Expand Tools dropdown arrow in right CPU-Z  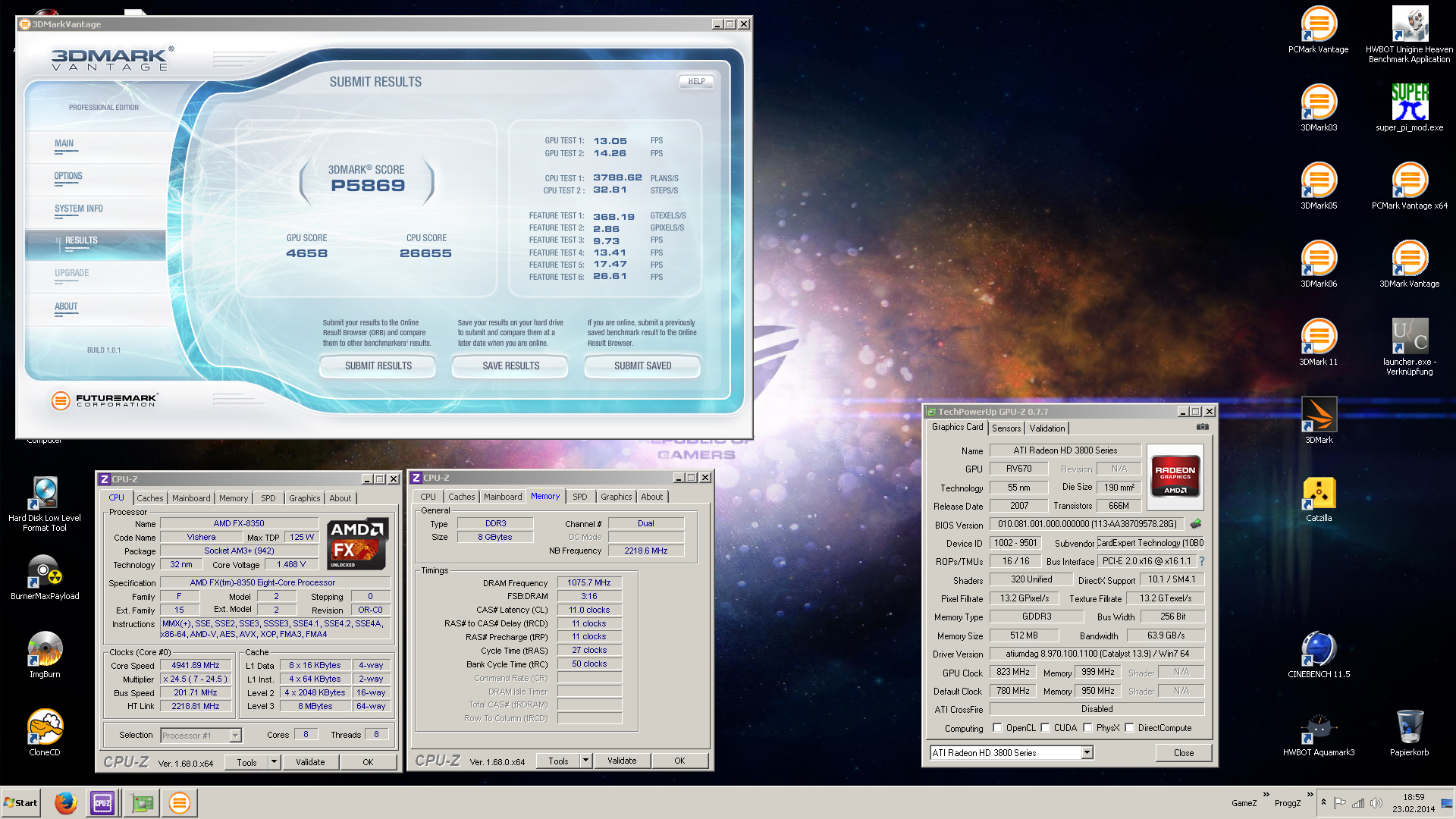coord(585,761)
